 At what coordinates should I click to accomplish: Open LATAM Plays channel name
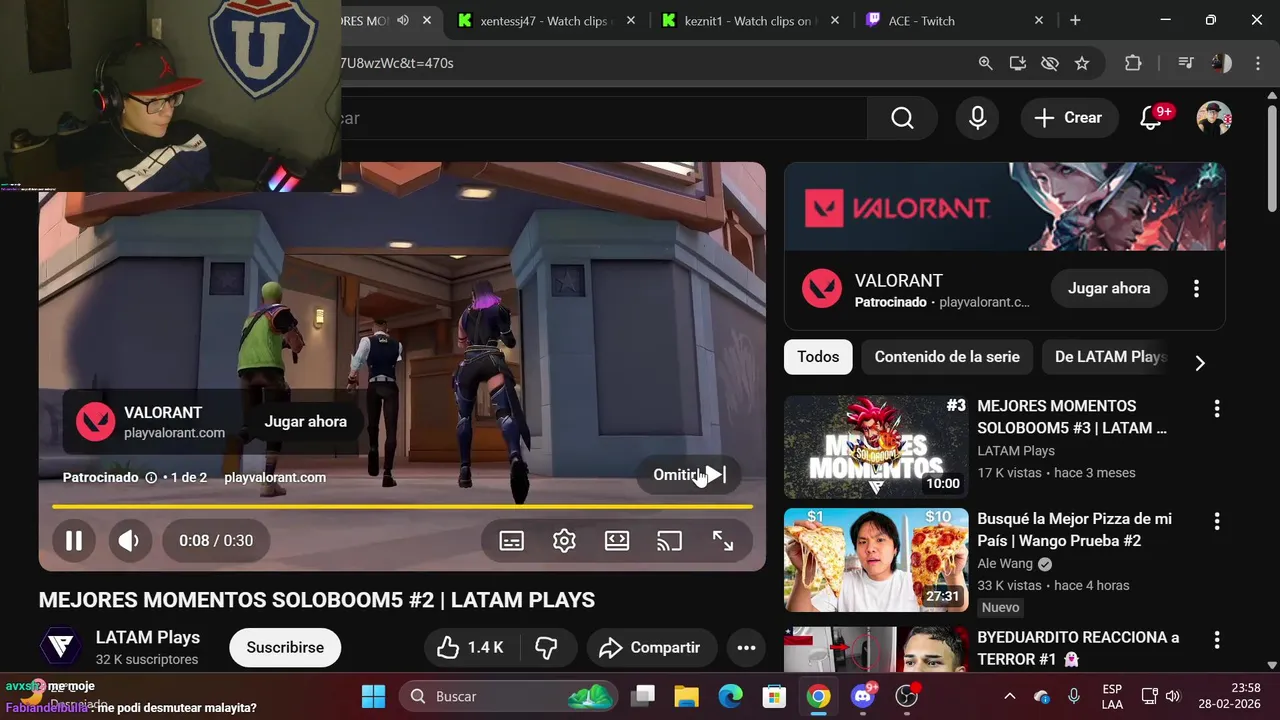tap(148, 638)
